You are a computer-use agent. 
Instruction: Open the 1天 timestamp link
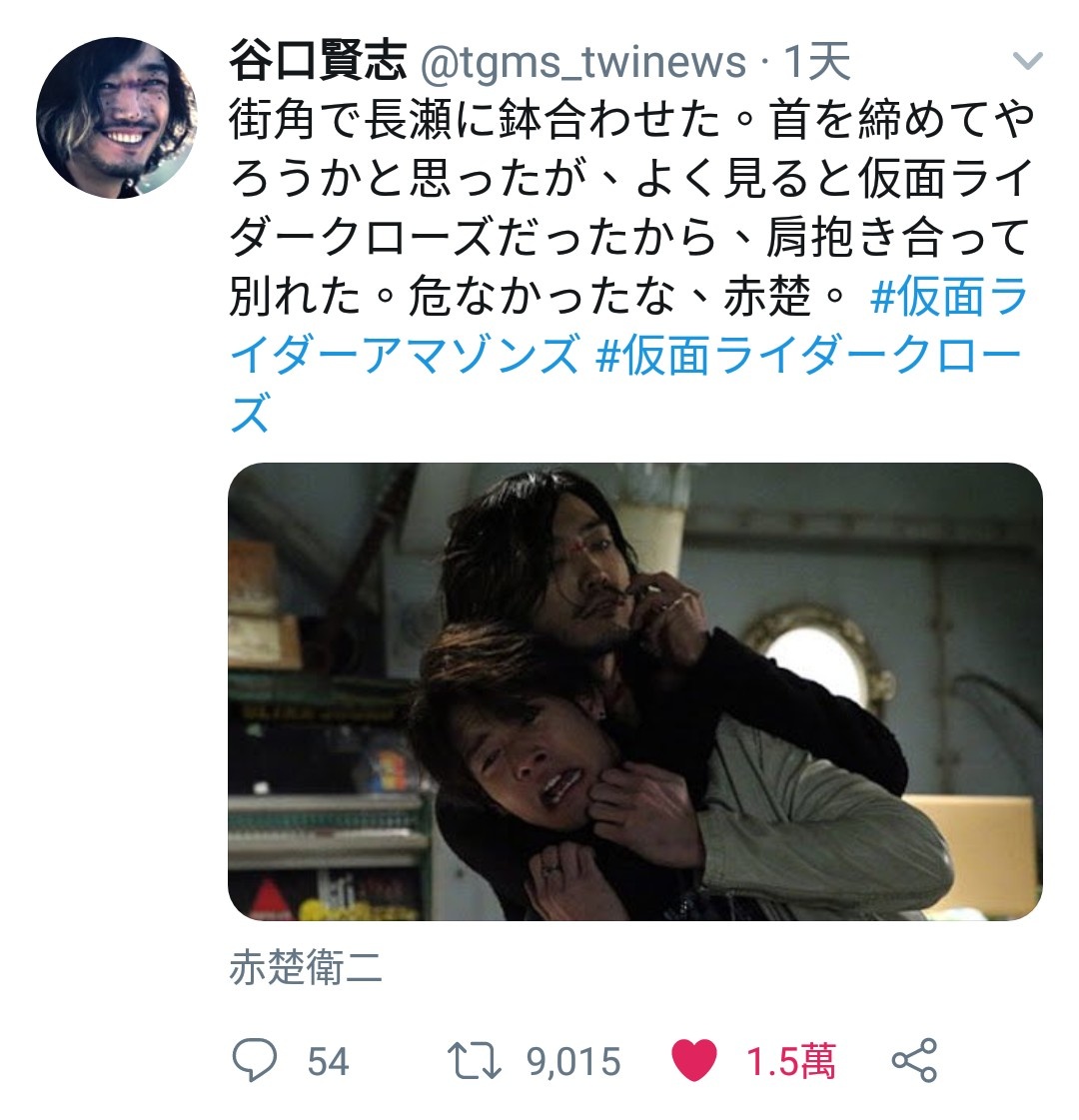coord(817,61)
